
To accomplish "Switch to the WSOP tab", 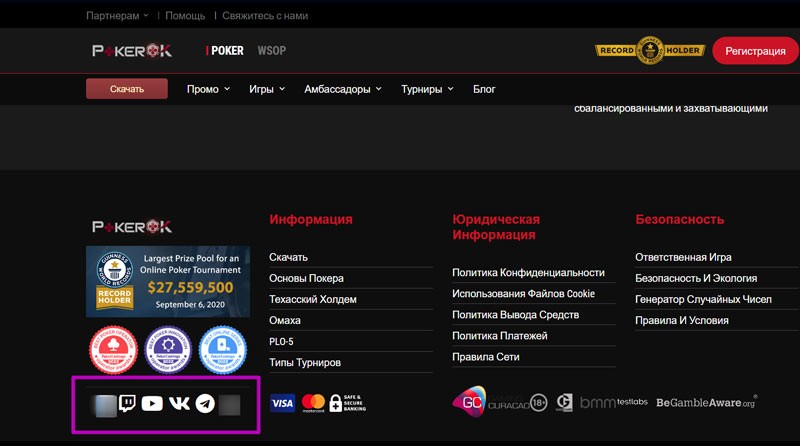I will point(271,51).
